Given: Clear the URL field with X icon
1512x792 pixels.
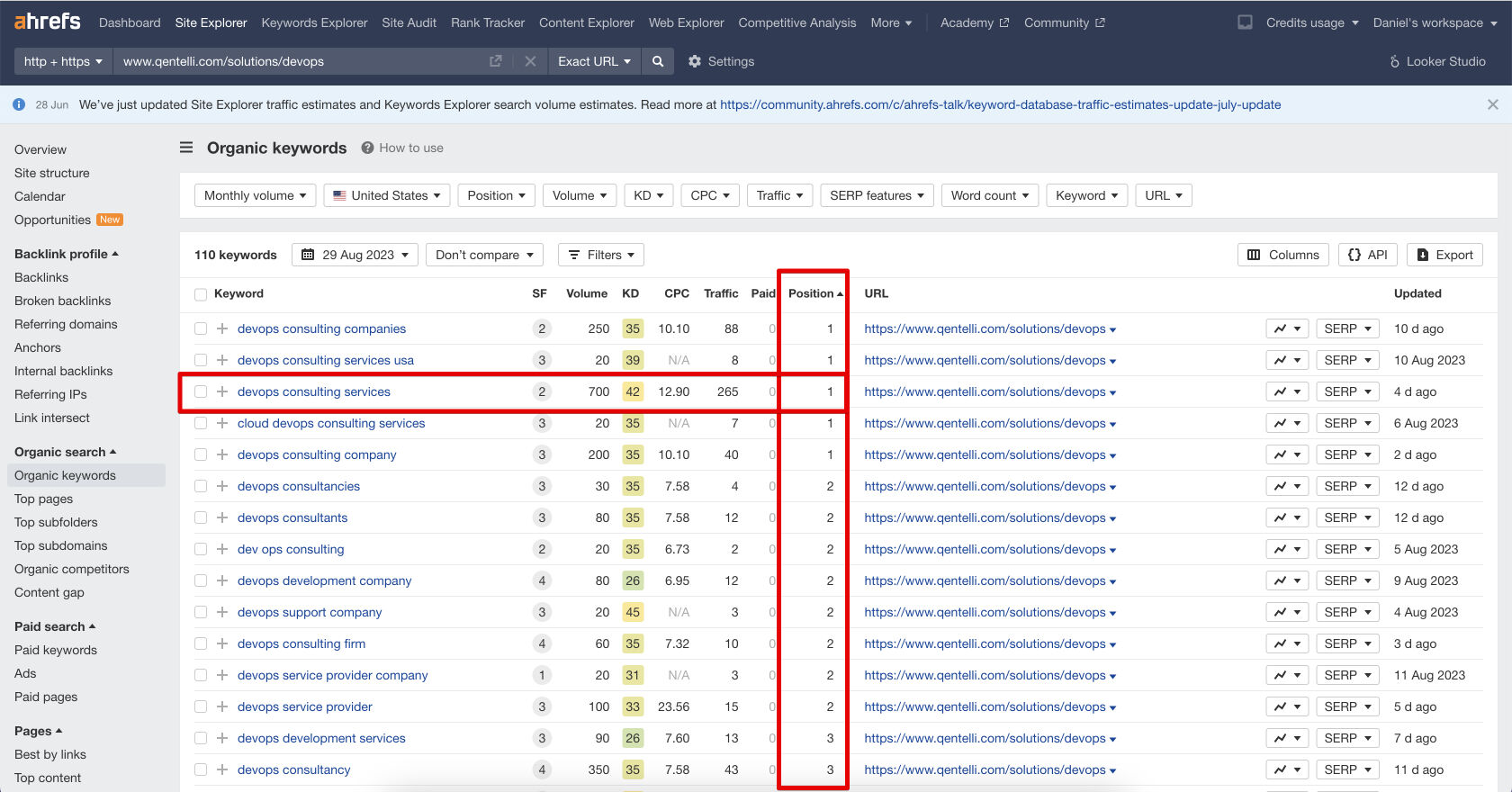Looking at the screenshot, I should coord(530,61).
